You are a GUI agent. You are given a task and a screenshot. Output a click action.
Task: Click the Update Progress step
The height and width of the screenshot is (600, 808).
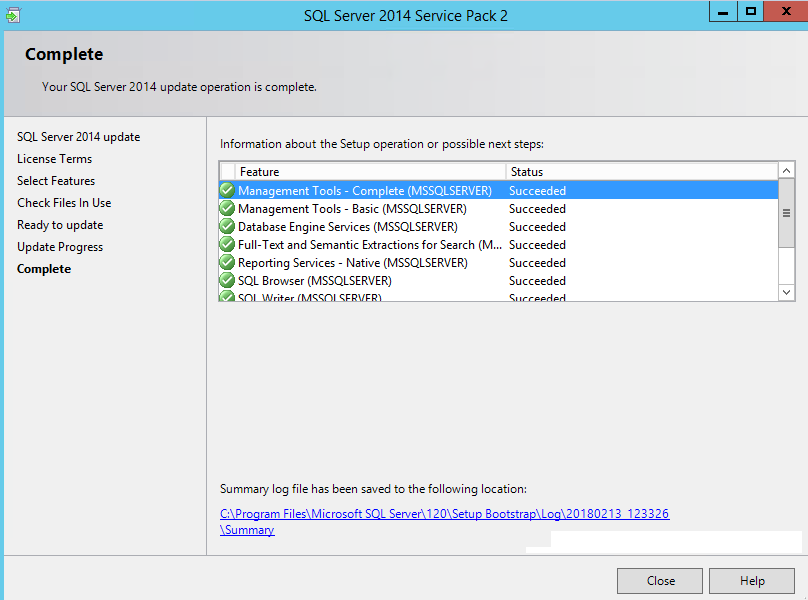pyautogui.click(x=60, y=247)
